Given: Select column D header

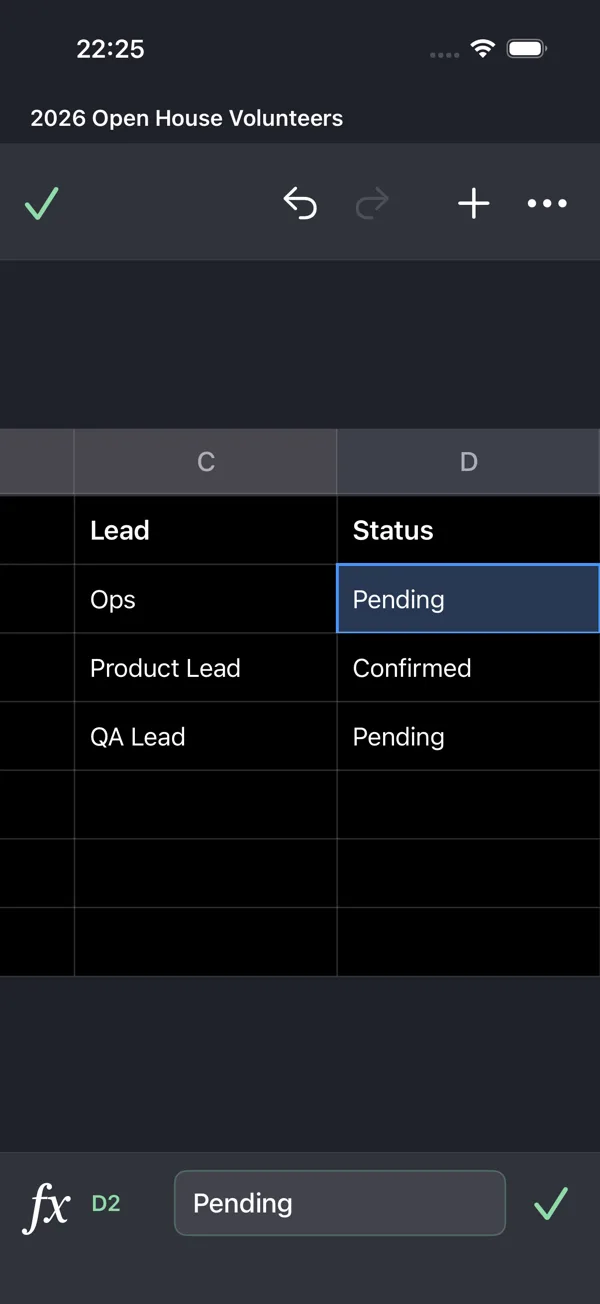Looking at the screenshot, I should pos(468,462).
